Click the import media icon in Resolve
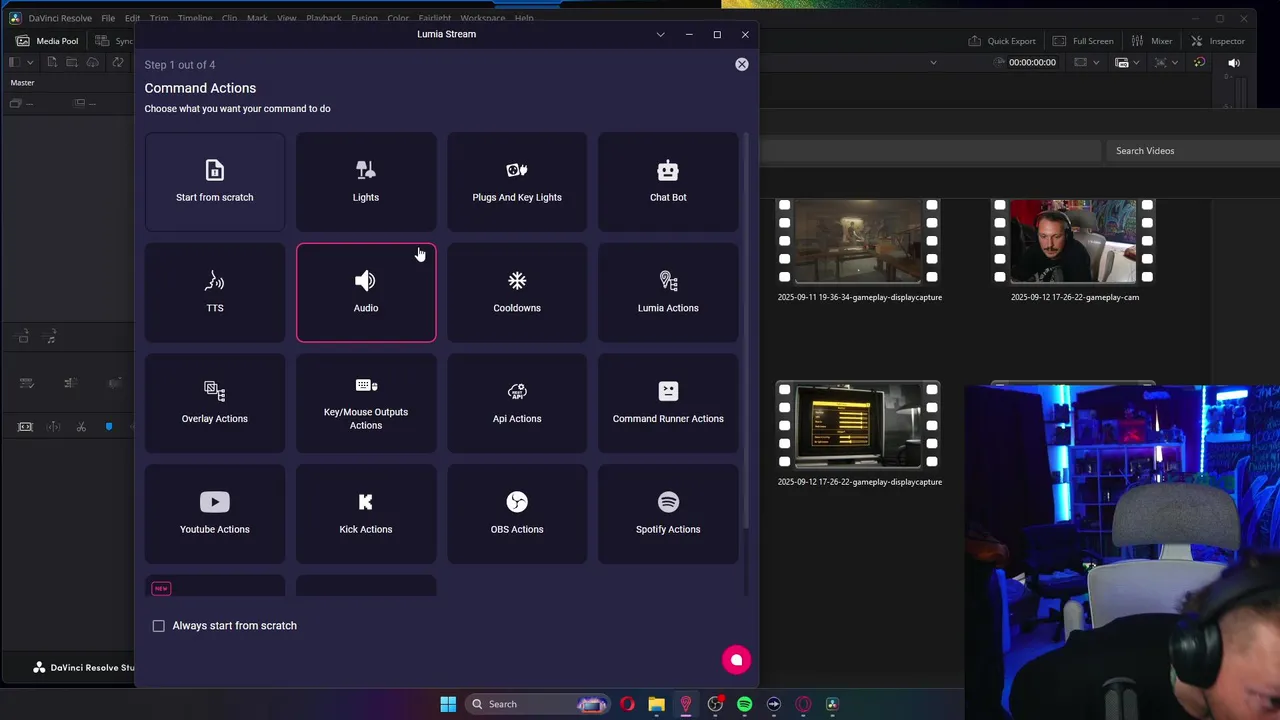1280x720 pixels. (x=50, y=62)
